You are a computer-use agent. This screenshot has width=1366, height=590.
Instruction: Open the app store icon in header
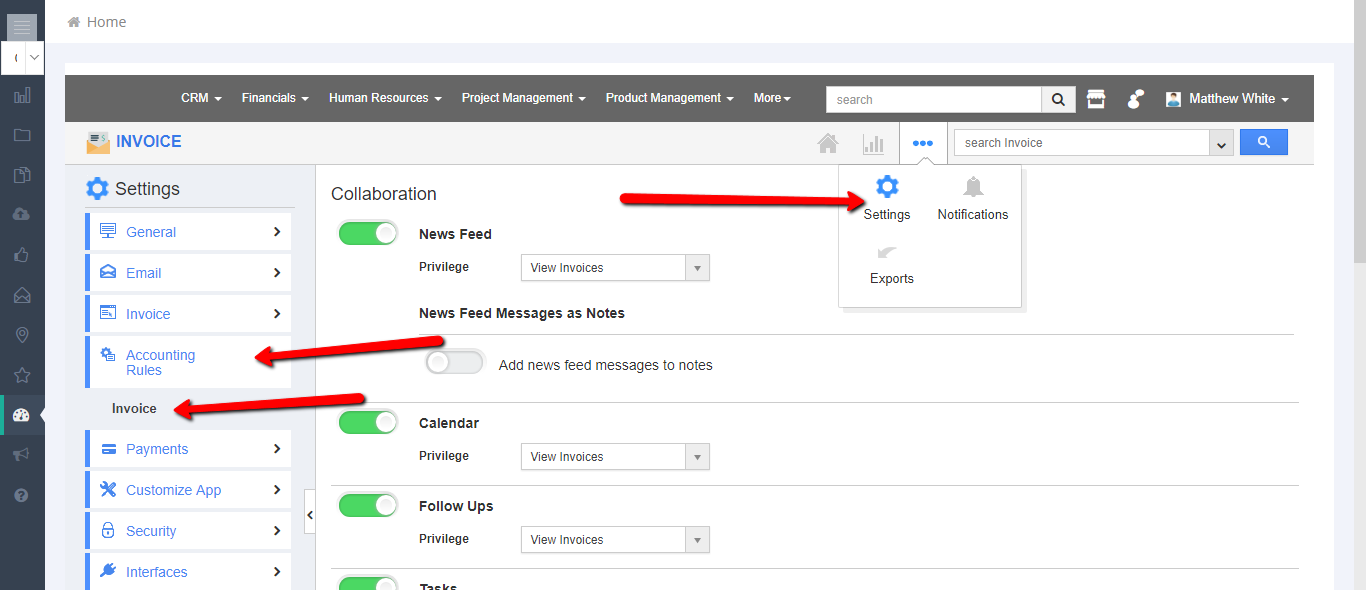point(1096,99)
